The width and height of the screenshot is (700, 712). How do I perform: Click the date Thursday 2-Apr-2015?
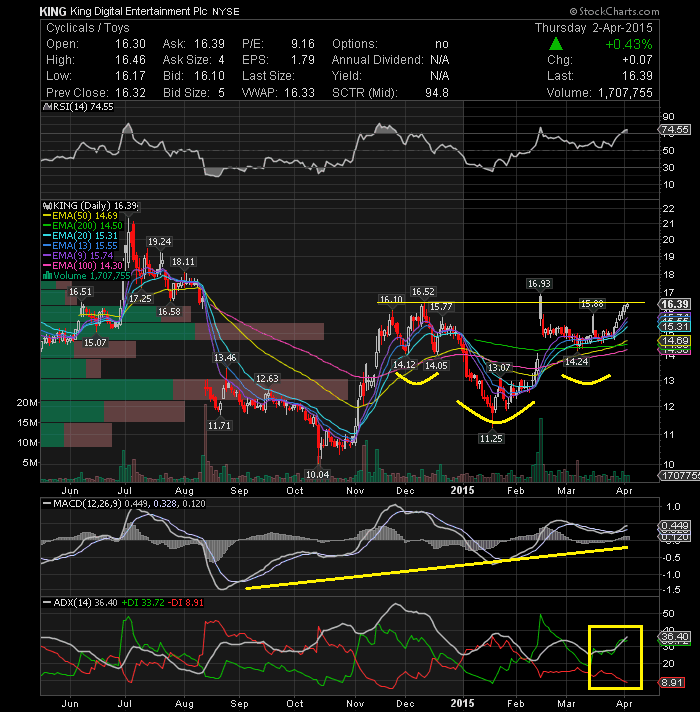pyautogui.click(x=593, y=28)
